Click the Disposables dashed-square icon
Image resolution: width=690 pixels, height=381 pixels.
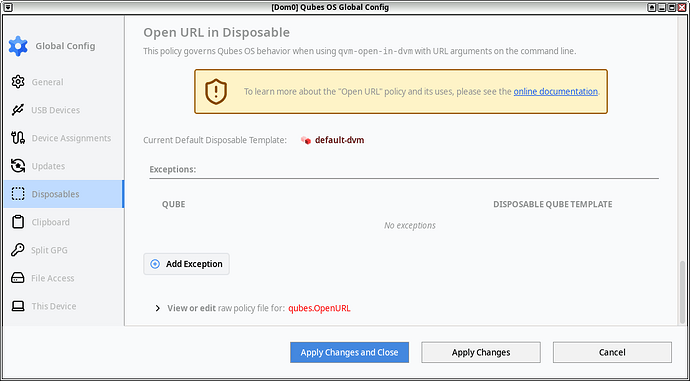18,194
